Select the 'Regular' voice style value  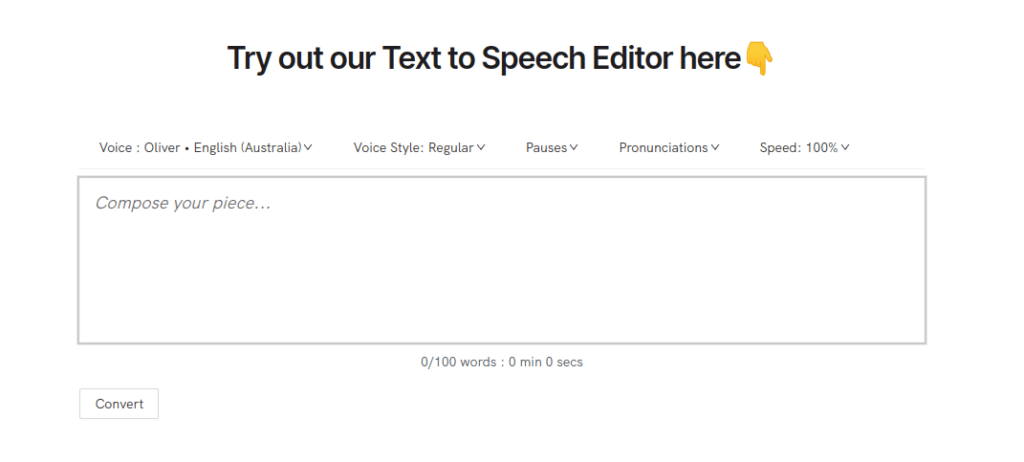[451, 148]
